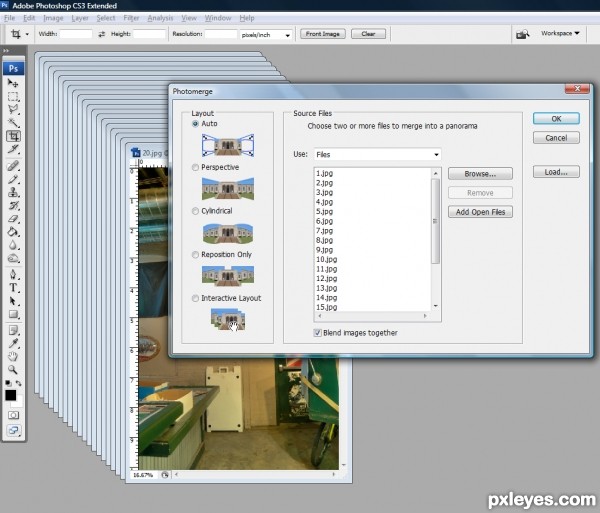Choose the Interactive Layout option
The height and width of the screenshot is (513, 600).
pyautogui.click(x=195, y=298)
